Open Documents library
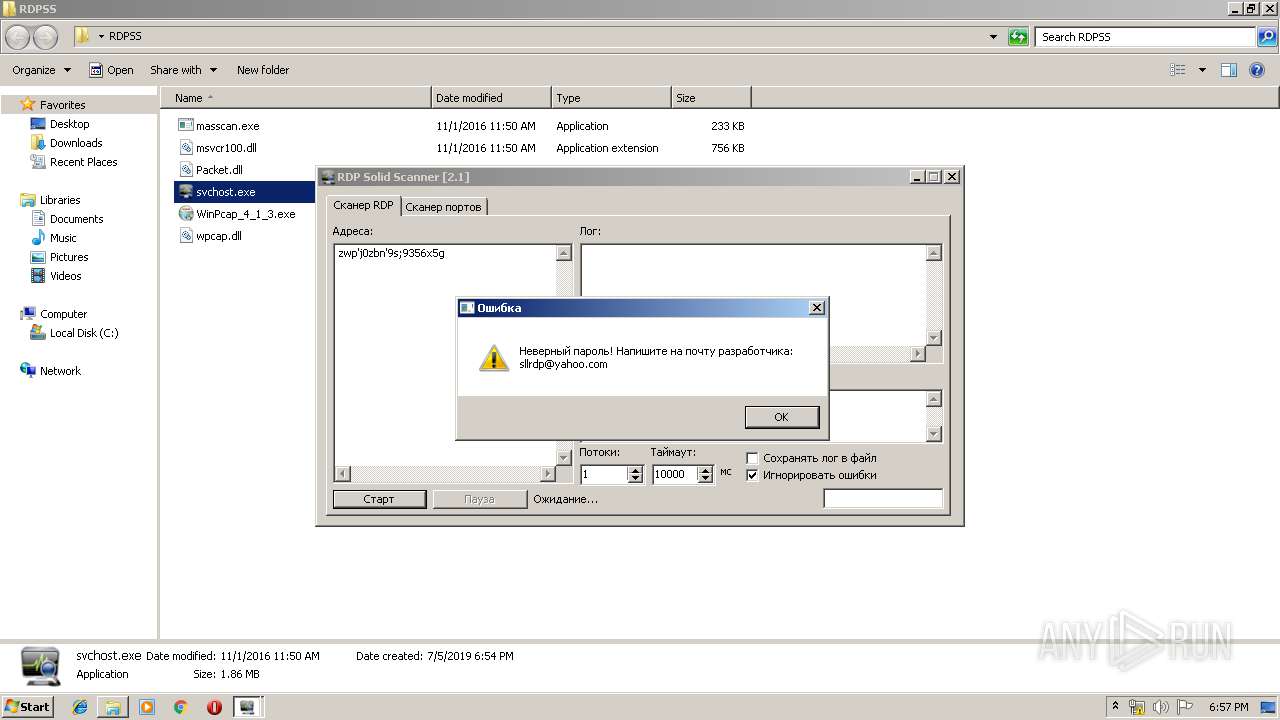 [76, 219]
